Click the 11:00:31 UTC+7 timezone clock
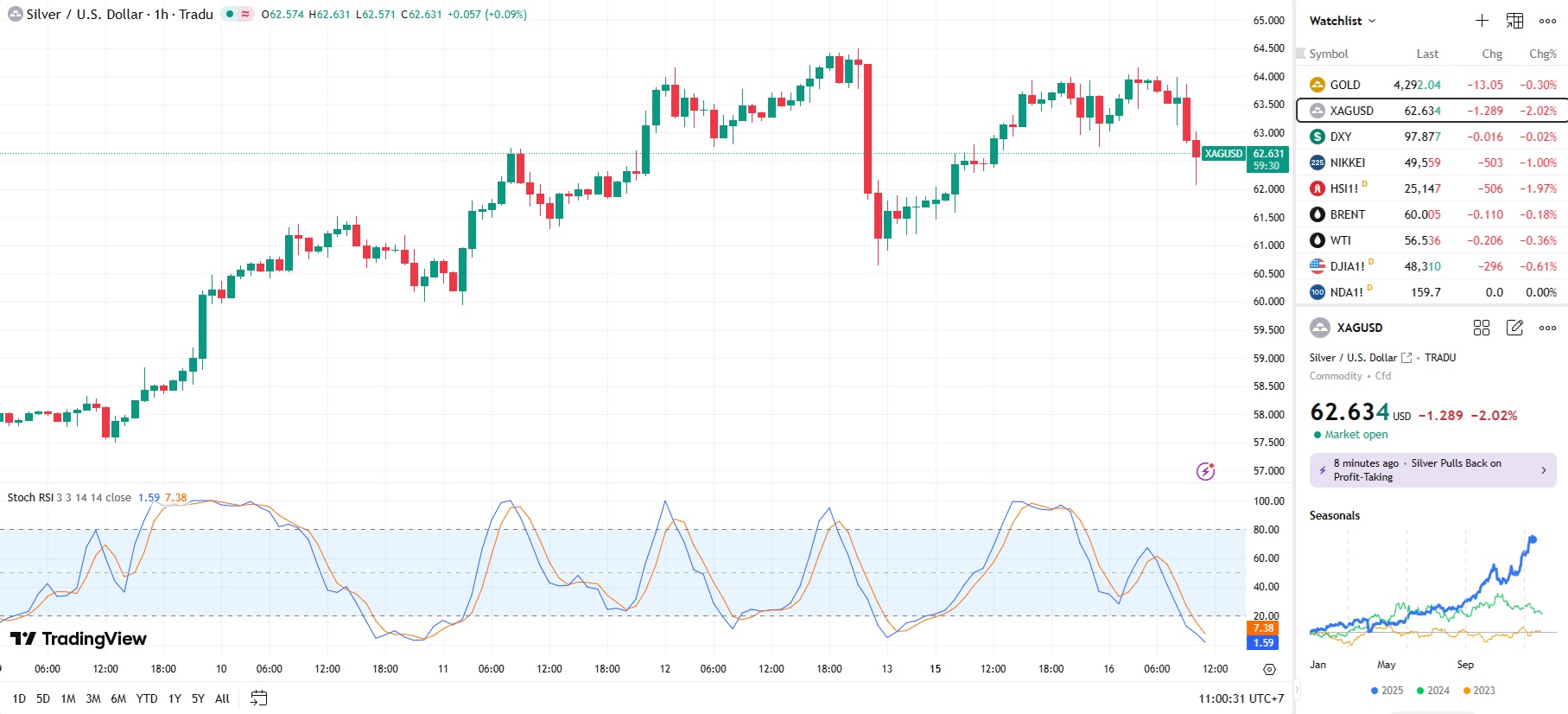 (1241, 698)
